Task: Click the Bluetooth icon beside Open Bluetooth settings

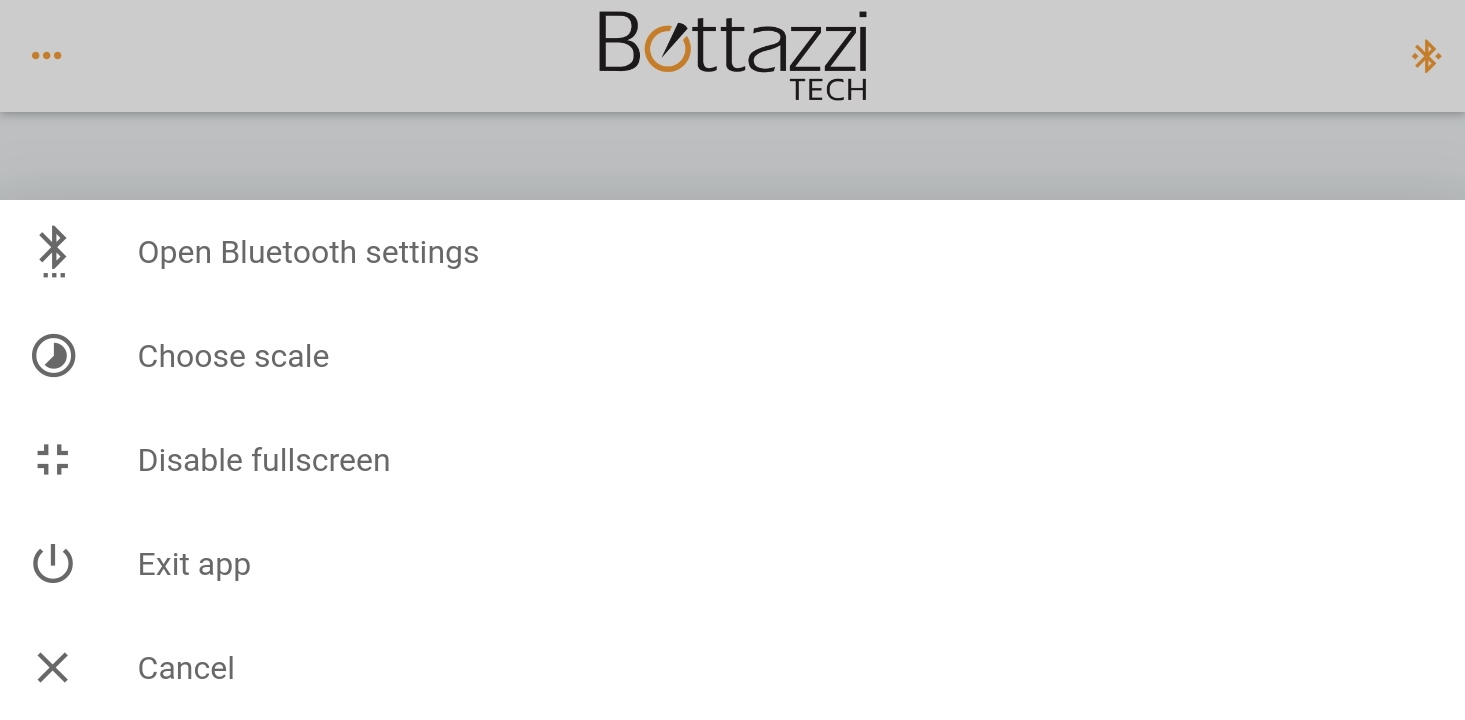Action: [53, 251]
